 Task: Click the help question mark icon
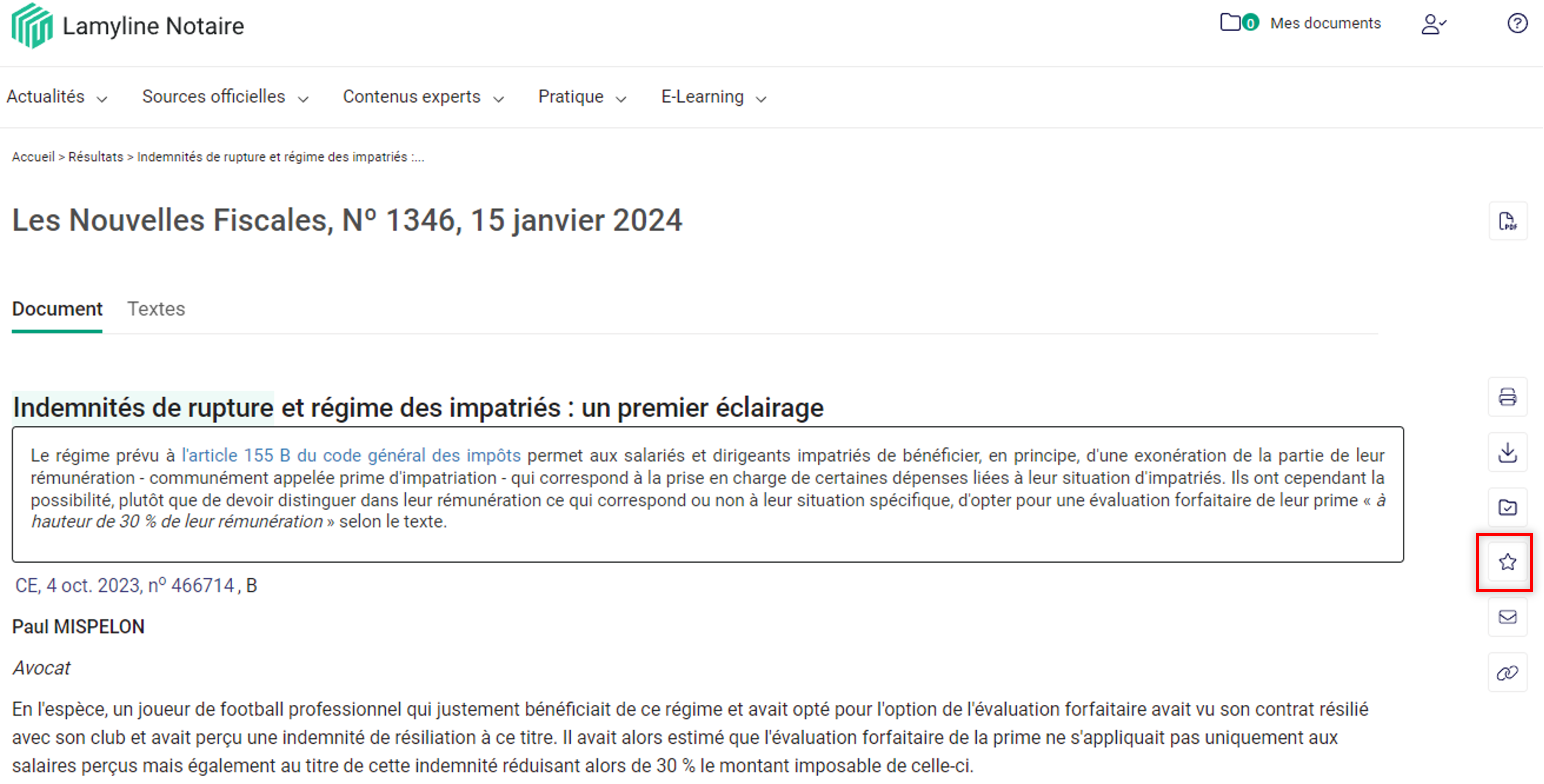tap(1517, 23)
